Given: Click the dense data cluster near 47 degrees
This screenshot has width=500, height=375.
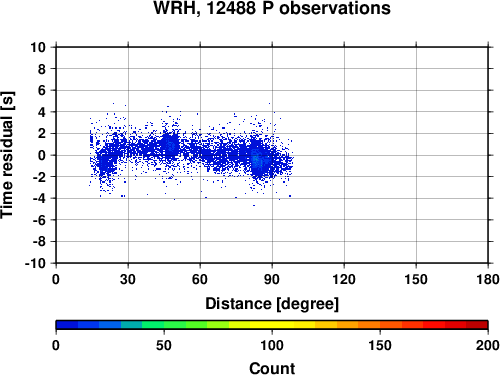Looking at the screenshot, I should click(x=170, y=146).
